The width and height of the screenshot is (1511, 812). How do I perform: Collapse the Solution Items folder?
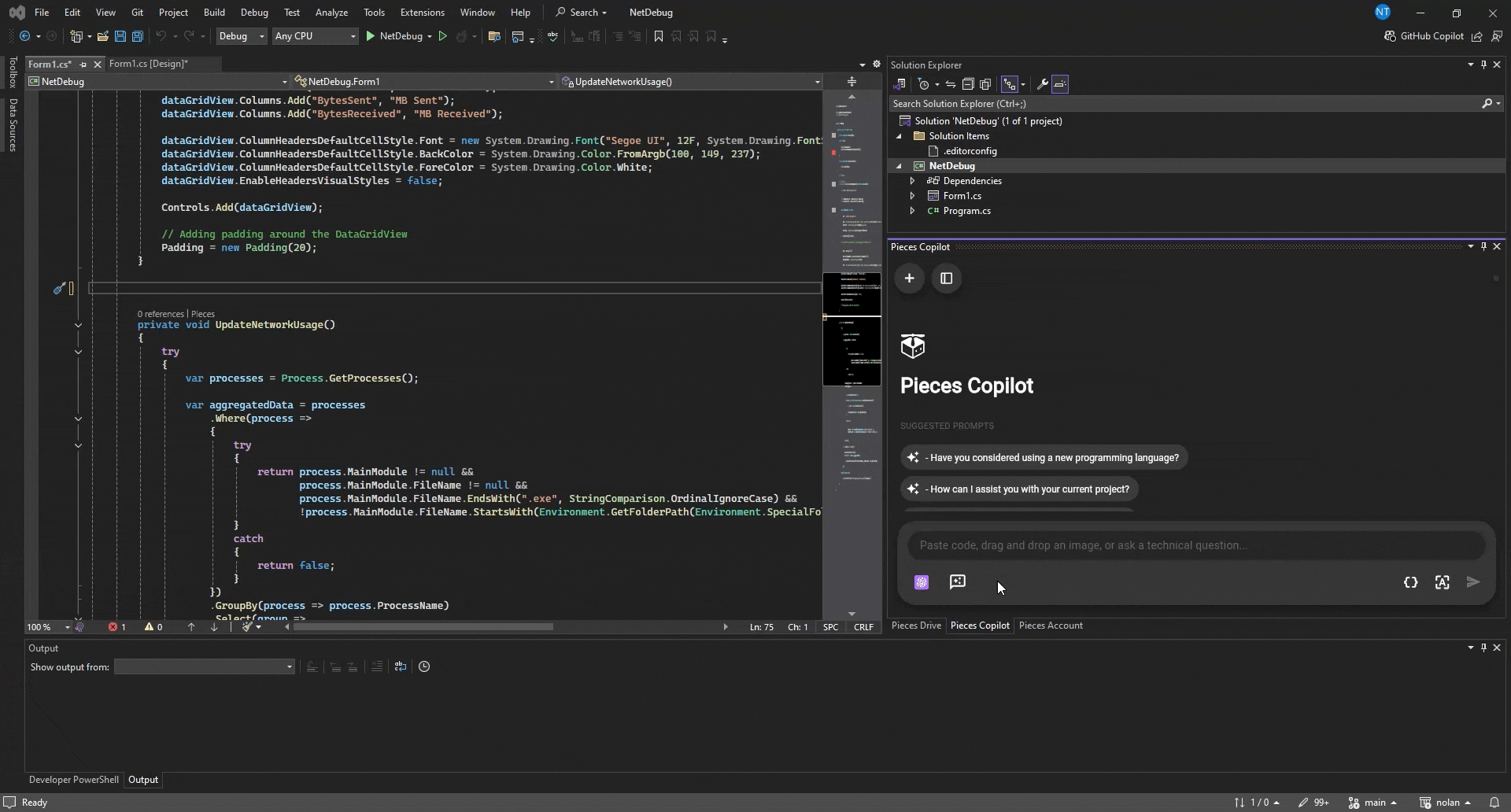click(x=899, y=136)
